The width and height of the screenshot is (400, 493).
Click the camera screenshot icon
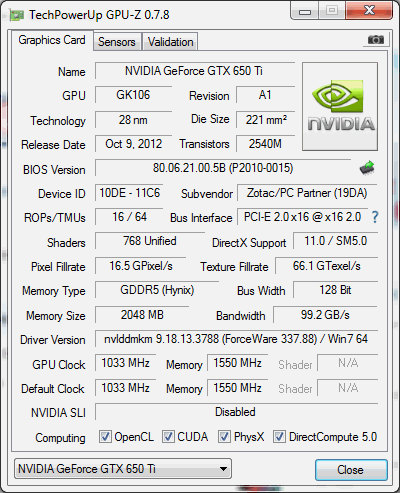click(375, 40)
